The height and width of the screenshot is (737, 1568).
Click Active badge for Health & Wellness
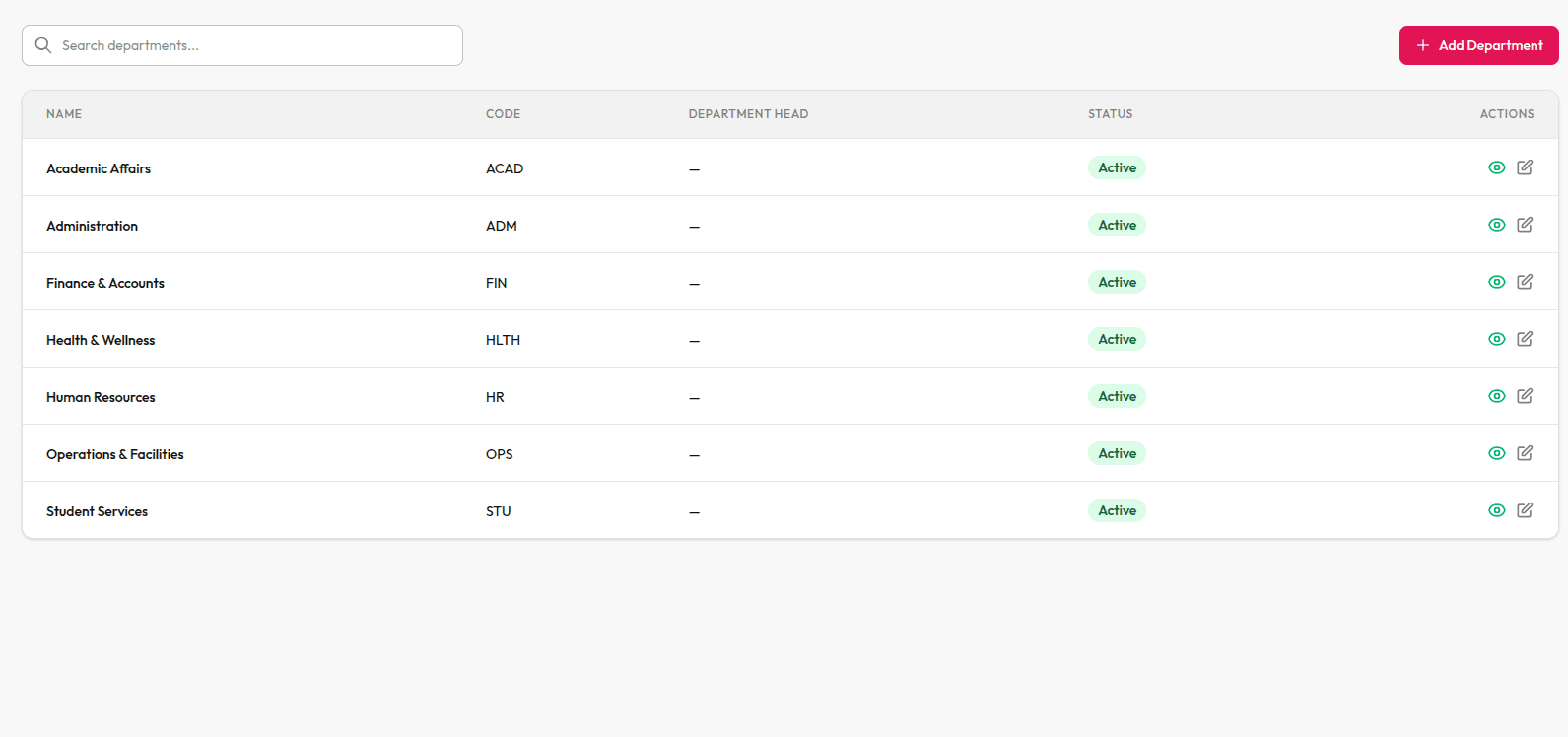tap(1117, 339)
